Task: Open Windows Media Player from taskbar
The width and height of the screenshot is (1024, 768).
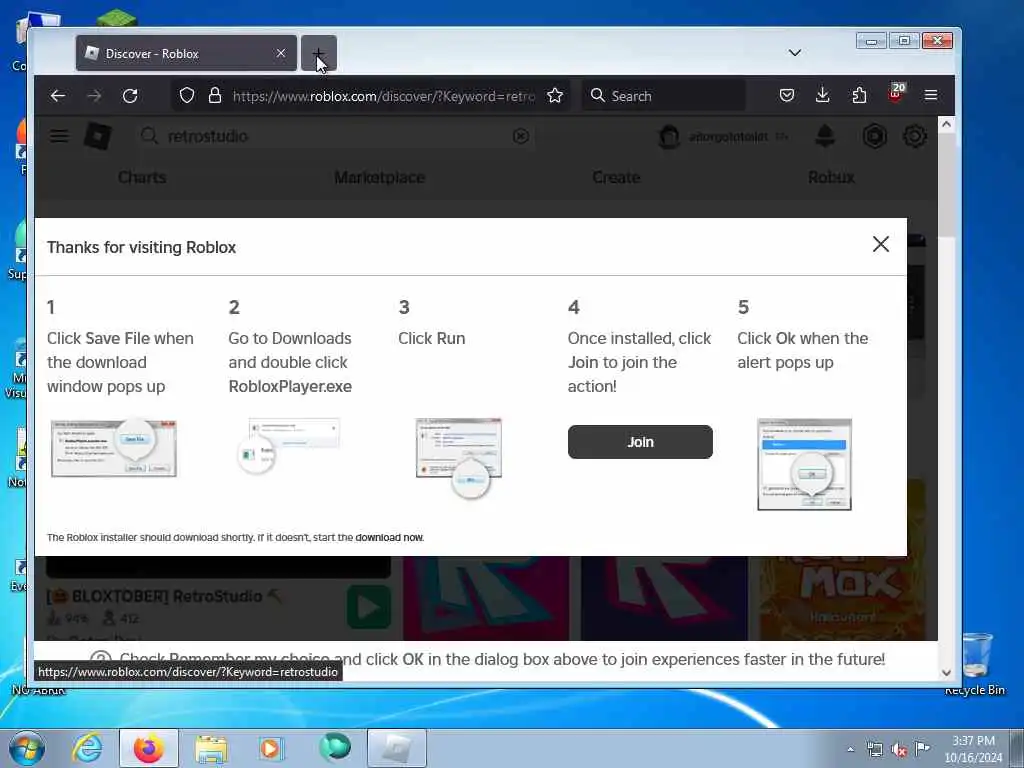Action: [270, 748]
